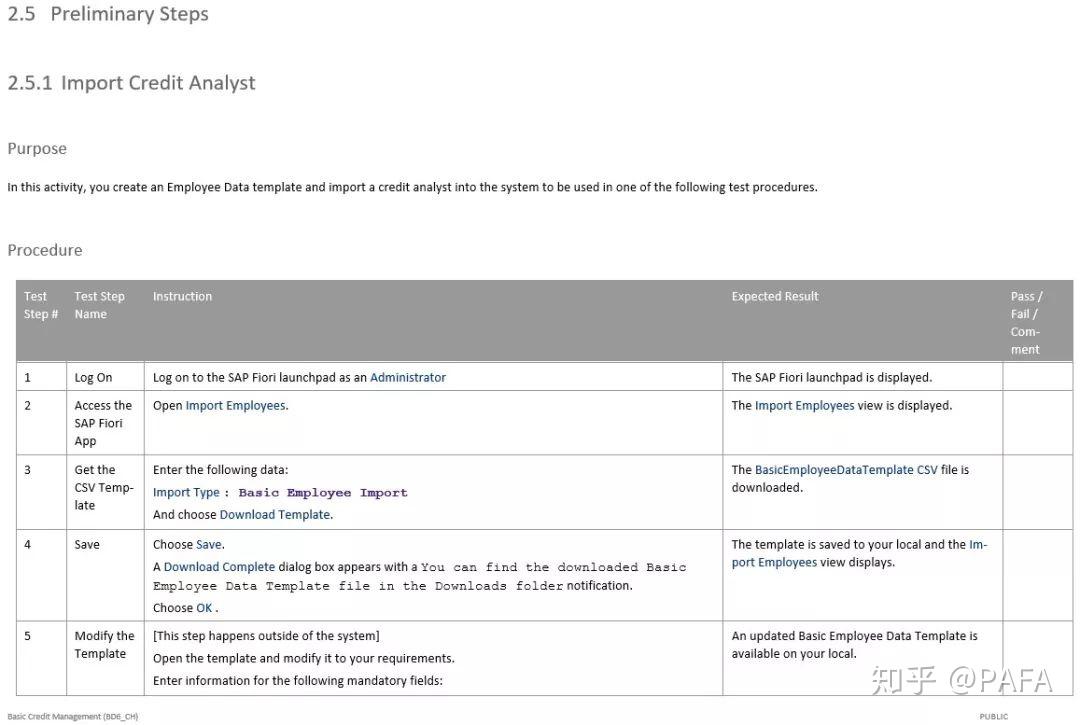Select the Import Type hyperlink
Image resolution: width=1080 pixels, height=725 pixels.
[186, 492]
